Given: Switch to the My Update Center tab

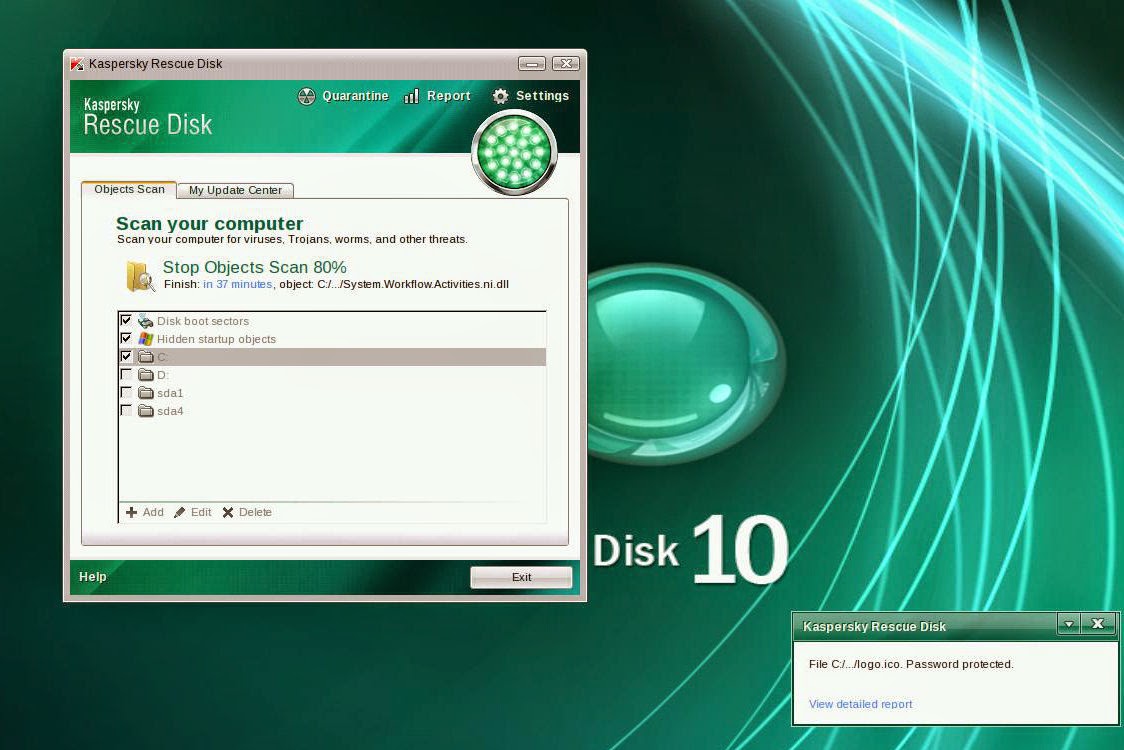Looking at the screenshot, I should pyautogui.click(x=235, y=190).
